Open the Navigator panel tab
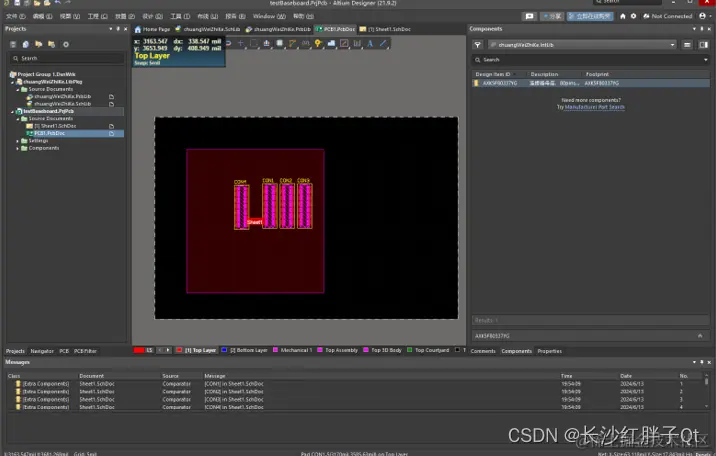Image resolution: width=716 pixels, height=456 pixels. point(42,351)
